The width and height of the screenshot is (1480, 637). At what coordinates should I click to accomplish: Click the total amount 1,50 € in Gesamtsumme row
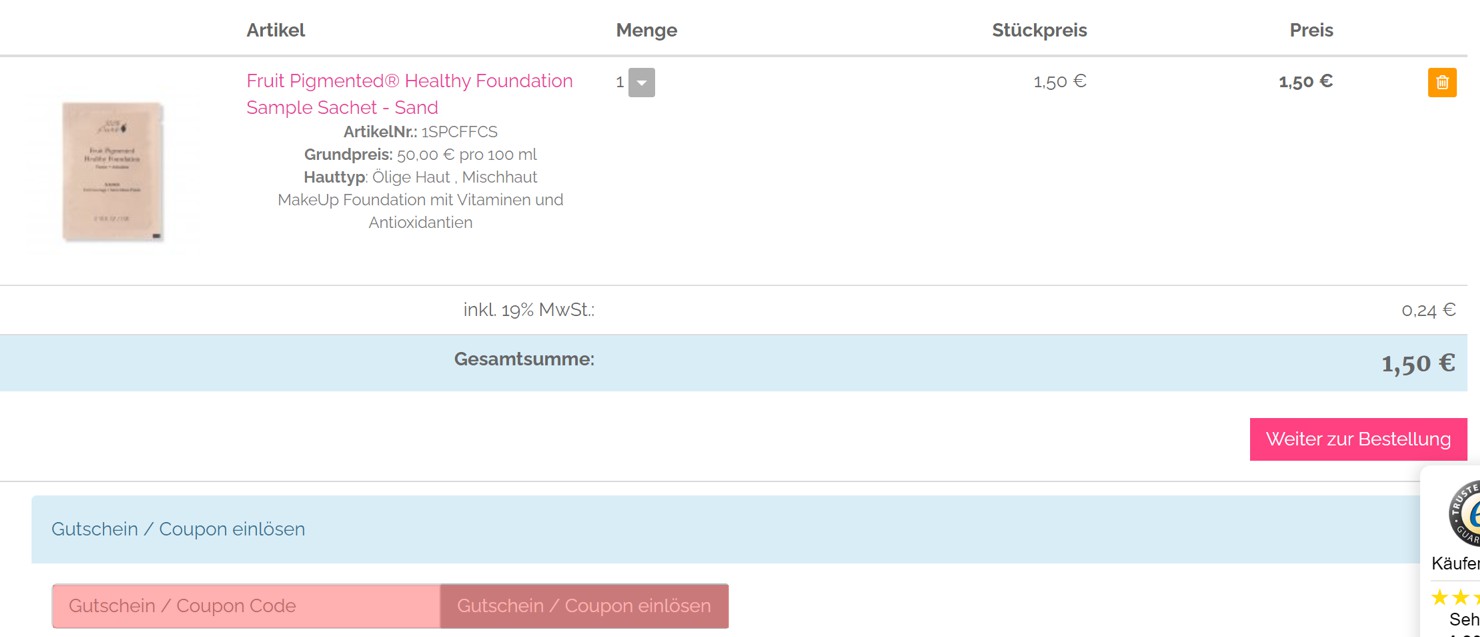pyautogui.click(x=1418, y=364)
